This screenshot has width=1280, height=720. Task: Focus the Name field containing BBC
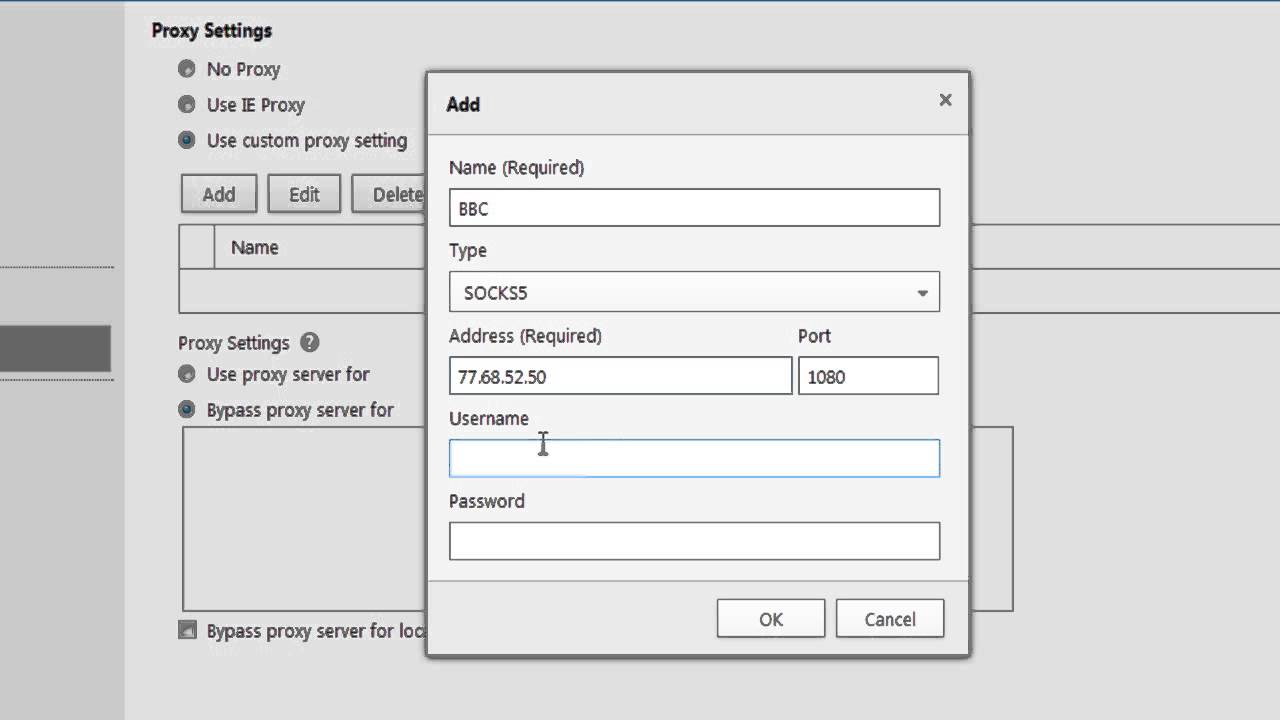pos(694,208)
